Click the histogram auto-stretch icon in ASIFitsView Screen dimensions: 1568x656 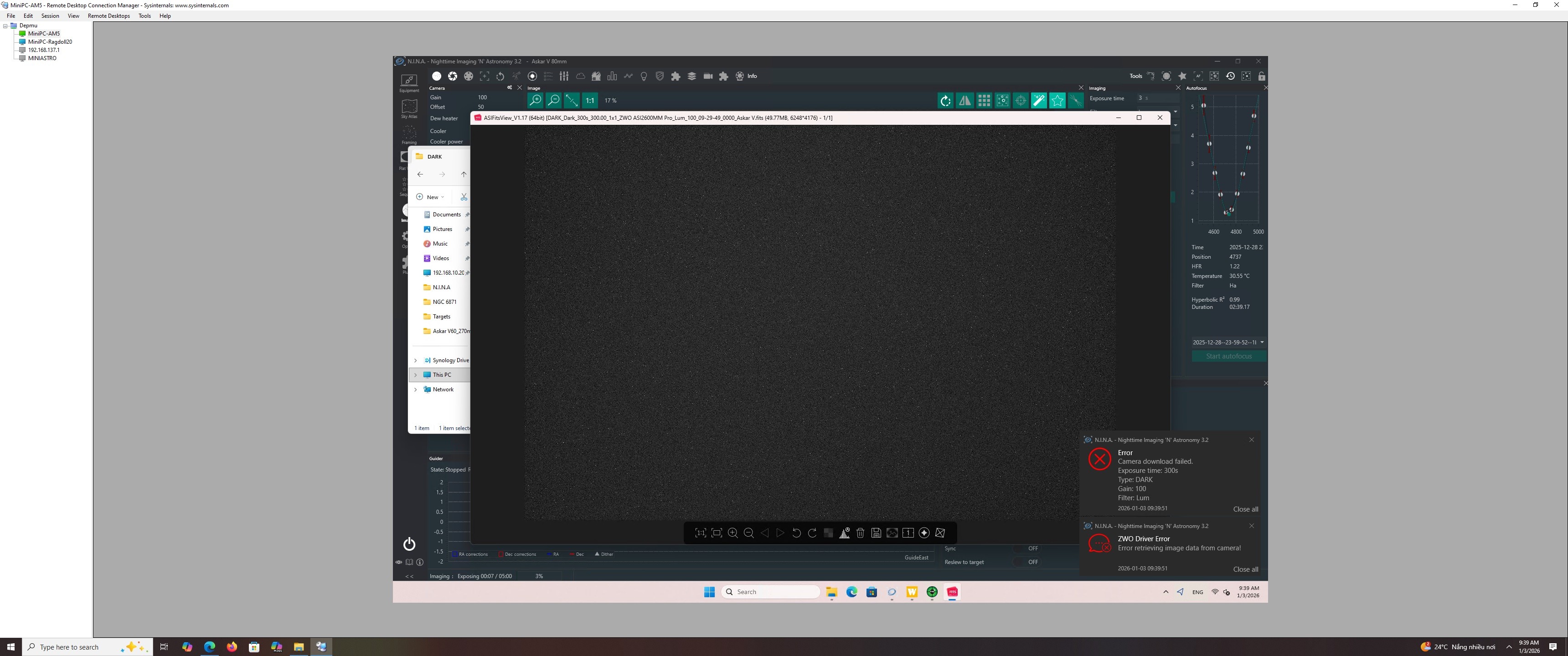click(x=844, y=533)
